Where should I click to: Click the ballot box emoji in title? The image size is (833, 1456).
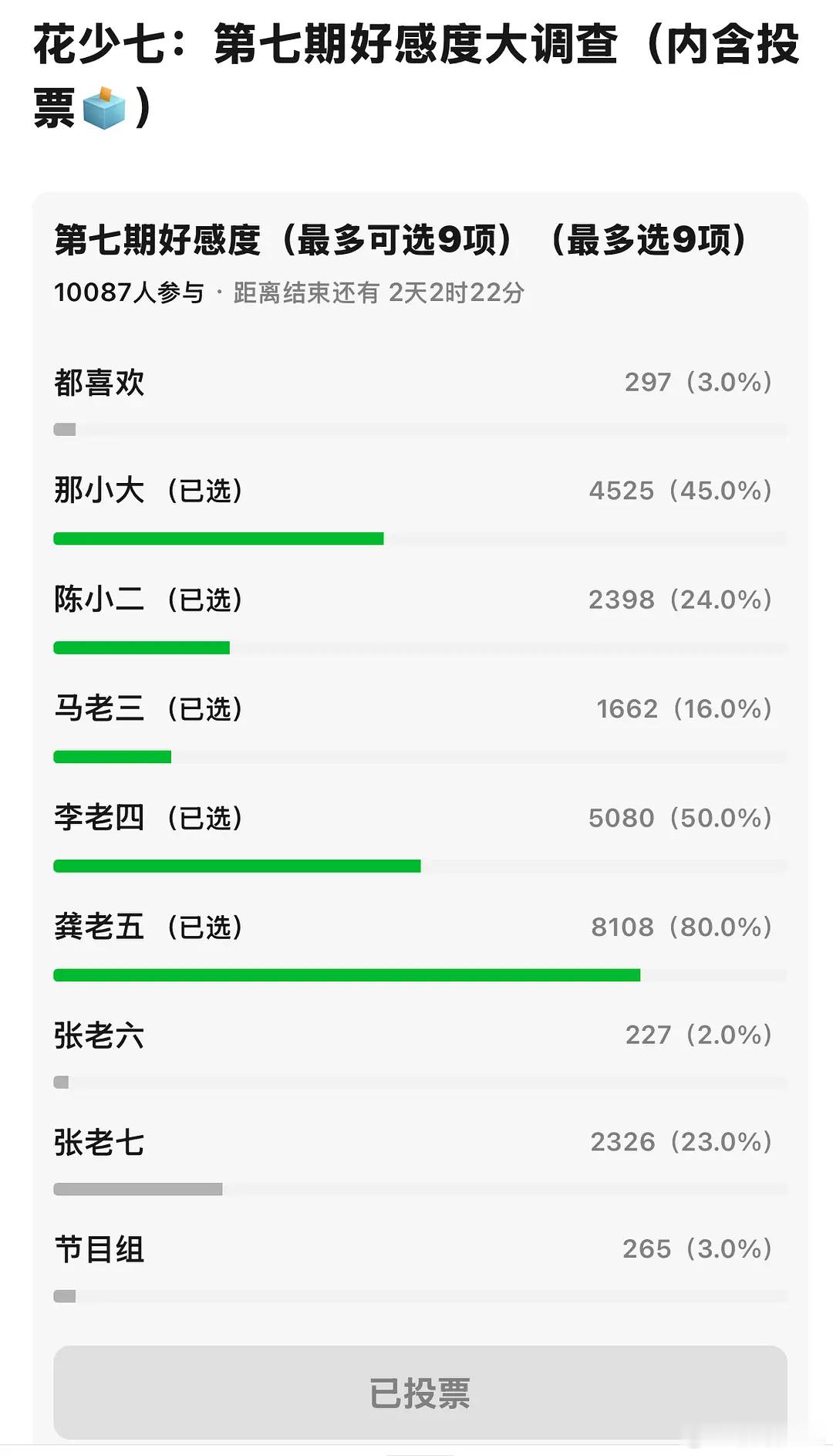[103, 108]
